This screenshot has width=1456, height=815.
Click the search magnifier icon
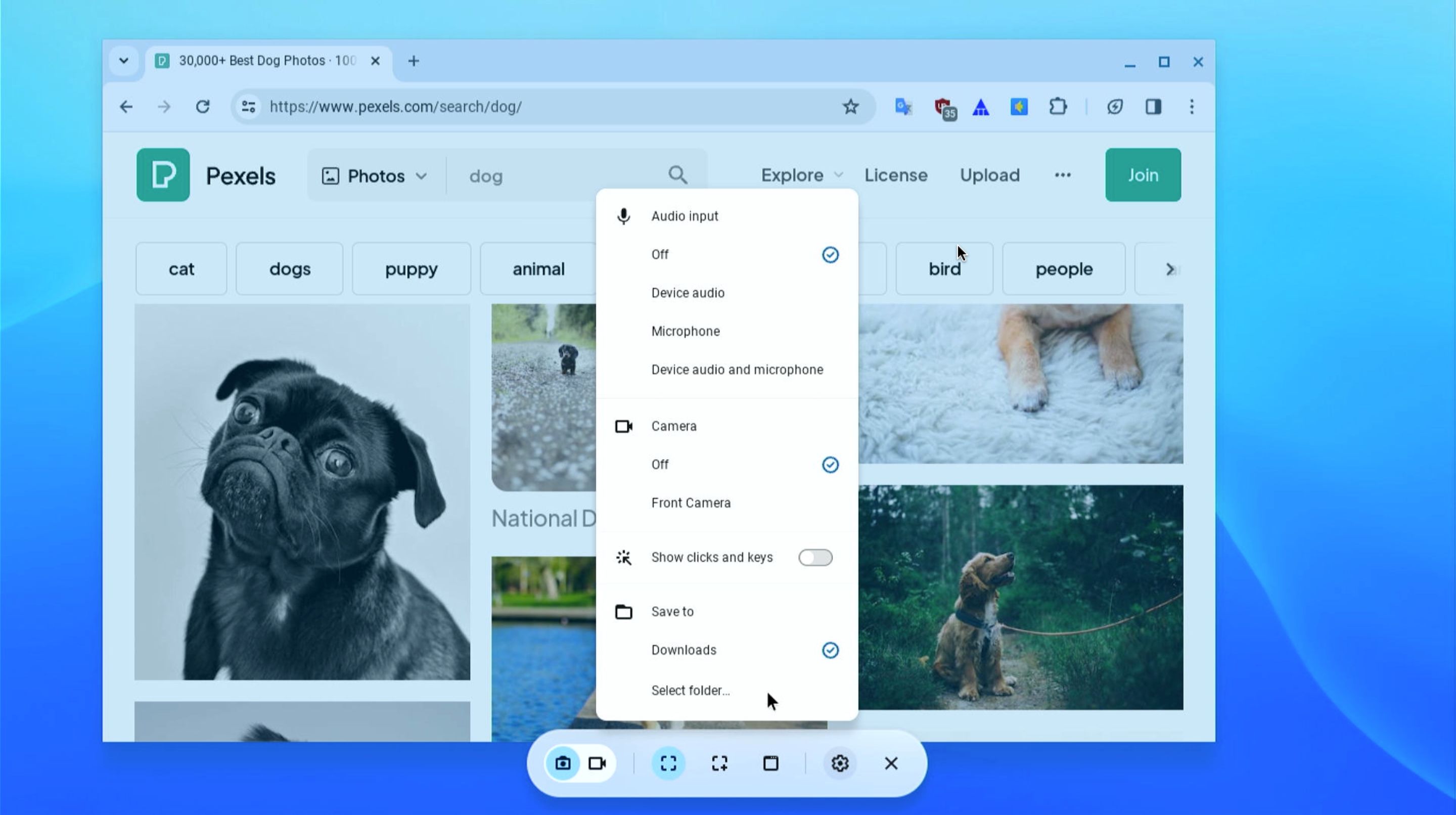point(678,175)
